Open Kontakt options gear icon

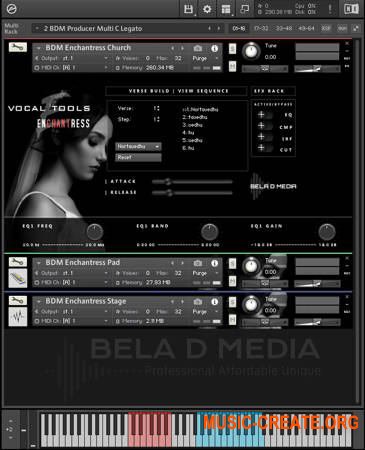pyautogui.click(x=207, y=9)
